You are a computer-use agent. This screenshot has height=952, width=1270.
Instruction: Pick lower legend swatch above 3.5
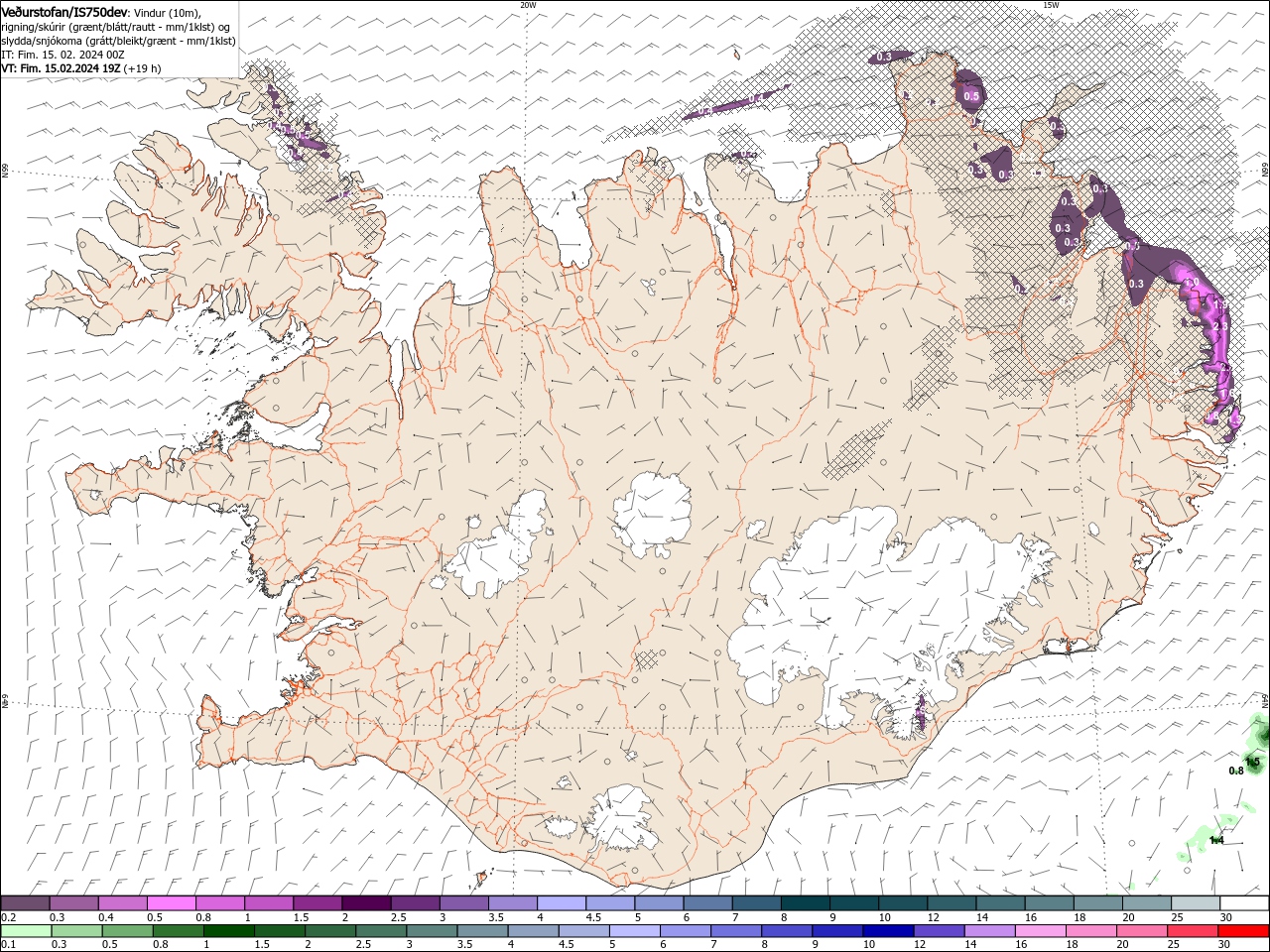(x=482, y=931)
